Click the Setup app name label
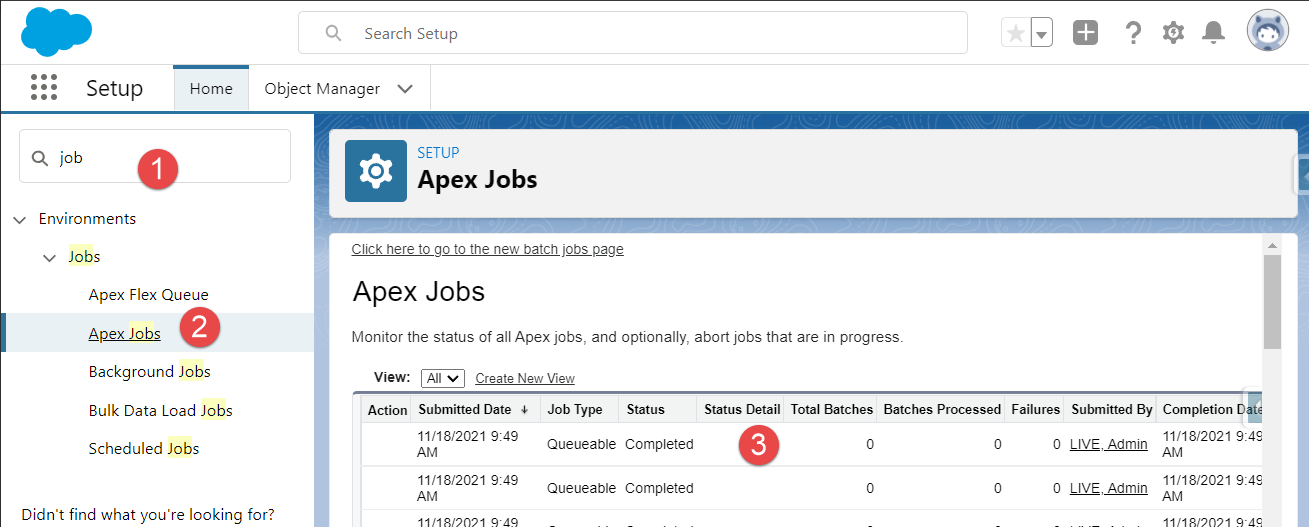This screenshot has width=1309, height=527. click(114, 88)
